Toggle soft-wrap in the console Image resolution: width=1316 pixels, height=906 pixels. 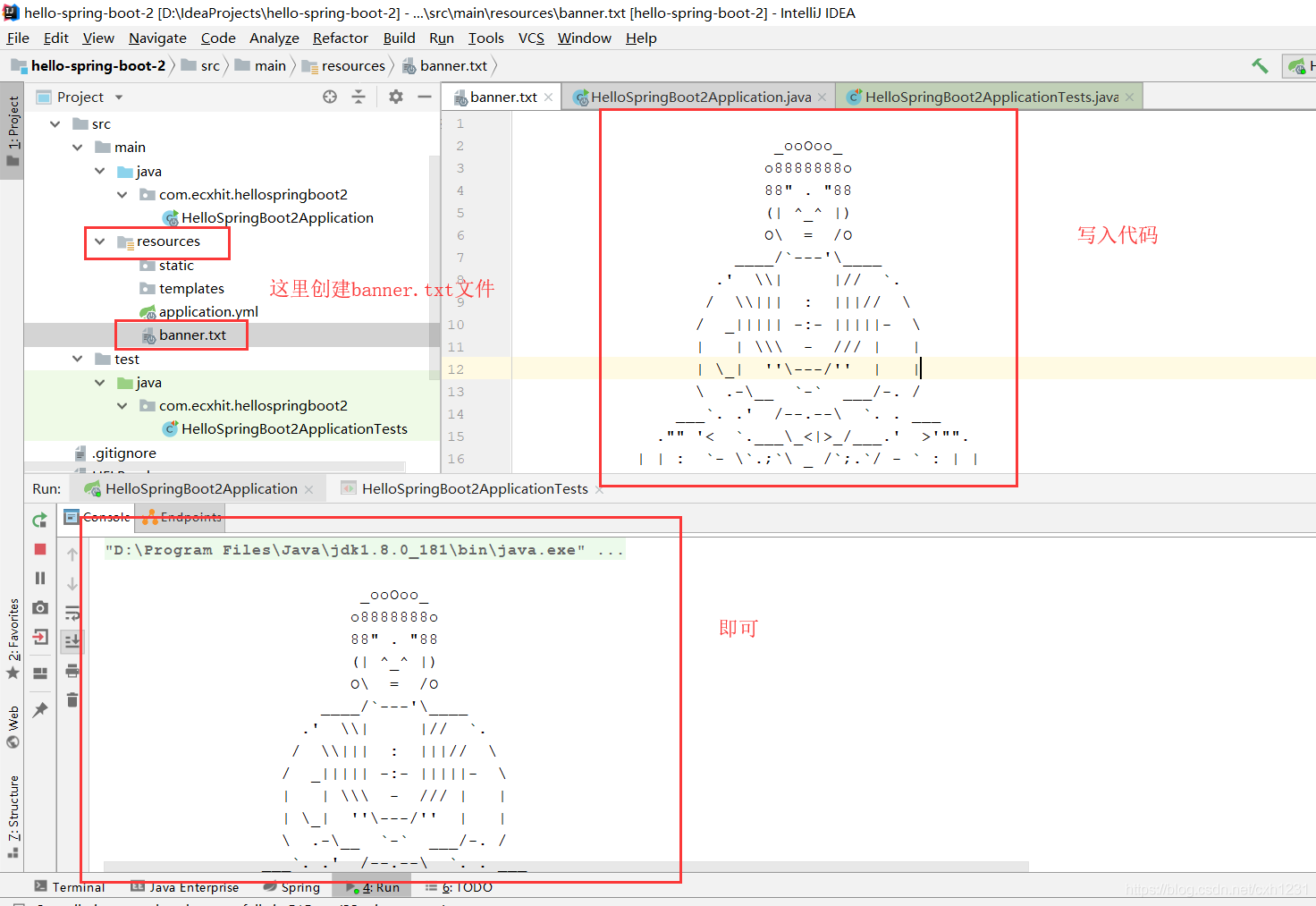click(x=72, y=613)
